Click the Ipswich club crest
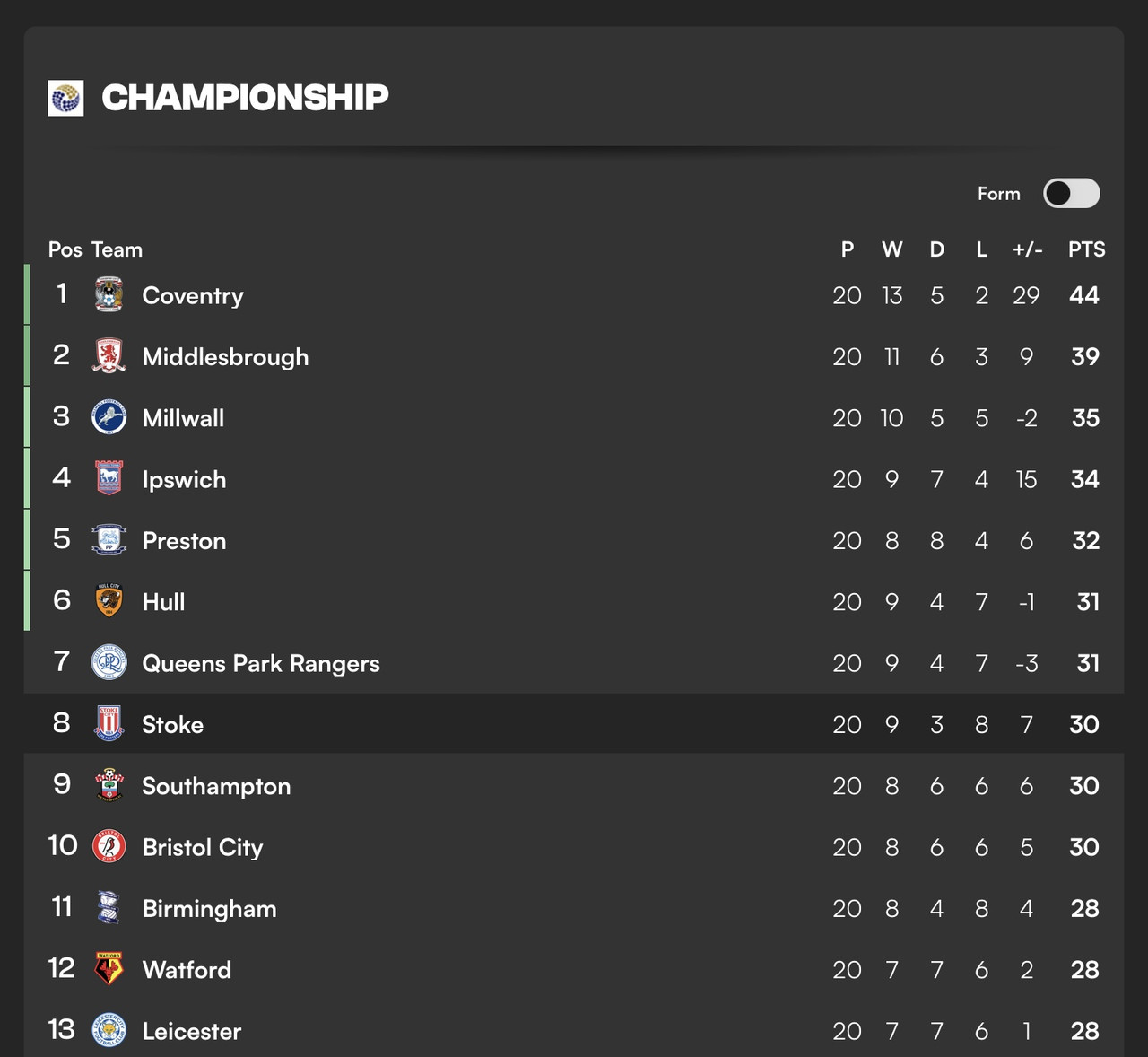Screen dimensions: 1148x1057 point(109,478)
